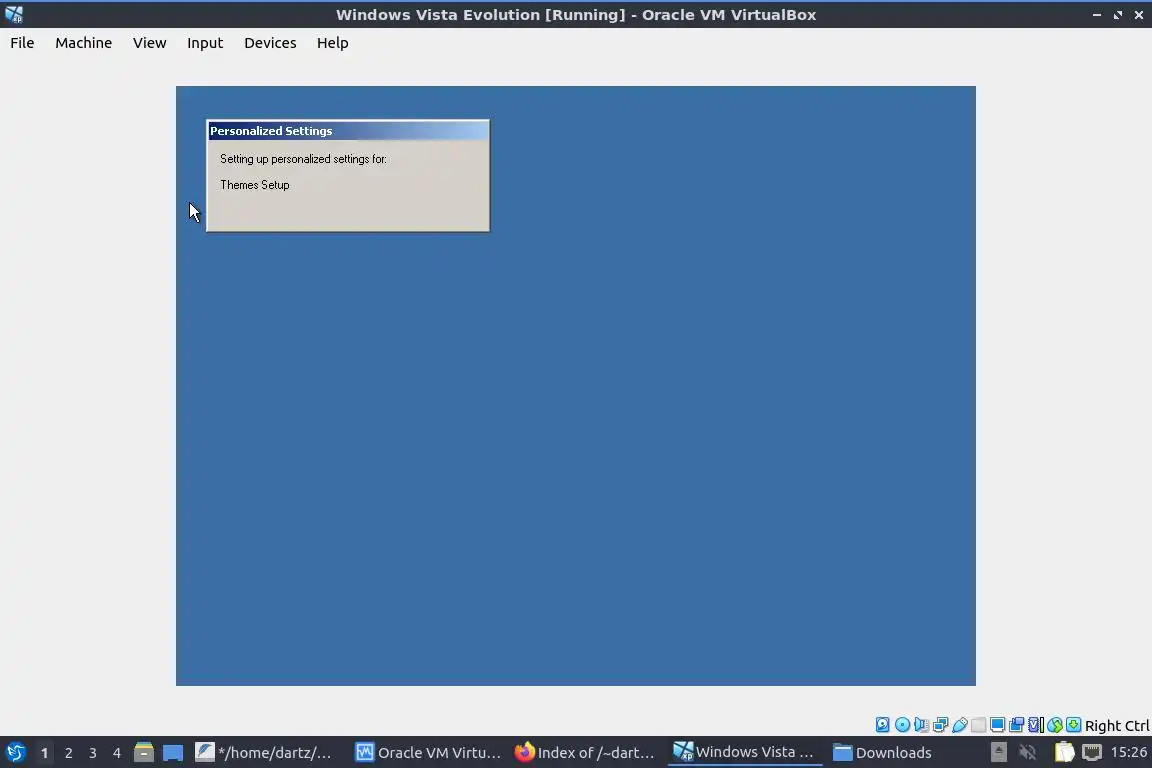Open the recording status indicator icon
Image resolution: width=1152 pixels, height=768 pixels.
(x=1017, y=725)
